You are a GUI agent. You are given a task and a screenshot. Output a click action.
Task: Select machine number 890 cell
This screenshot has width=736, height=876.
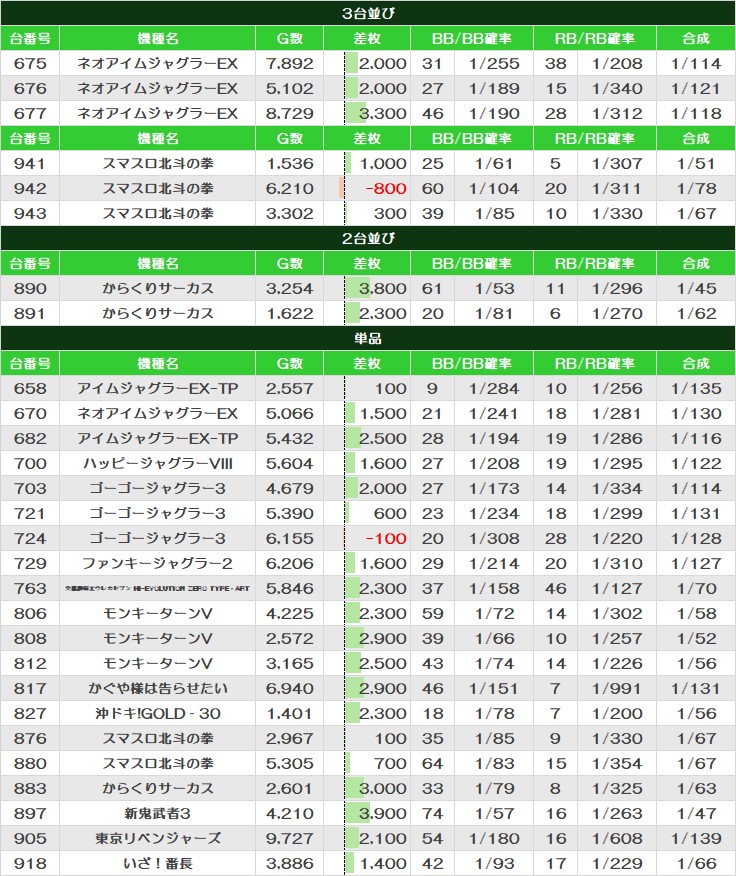click(x=30, y=288)
